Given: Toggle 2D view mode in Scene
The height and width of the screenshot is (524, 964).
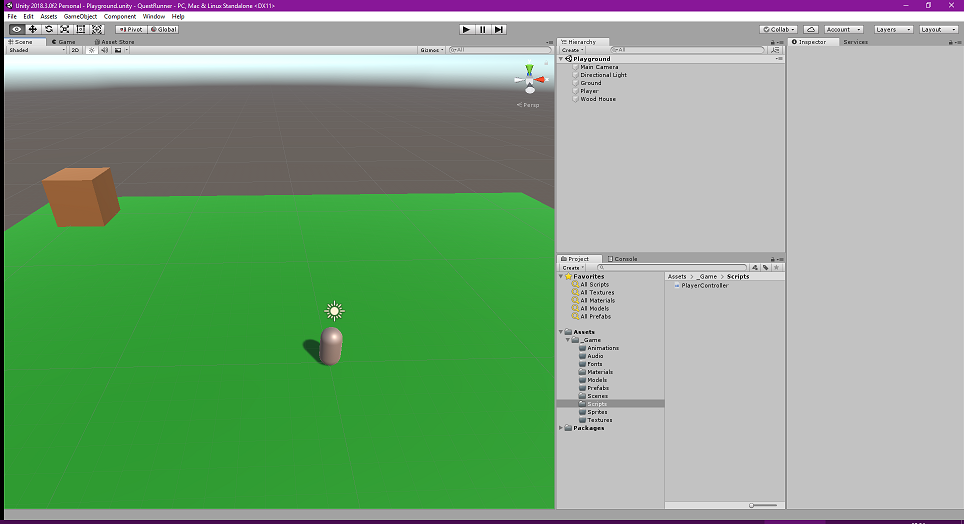Looking at the screenshot, I should (x=75, y=50).
